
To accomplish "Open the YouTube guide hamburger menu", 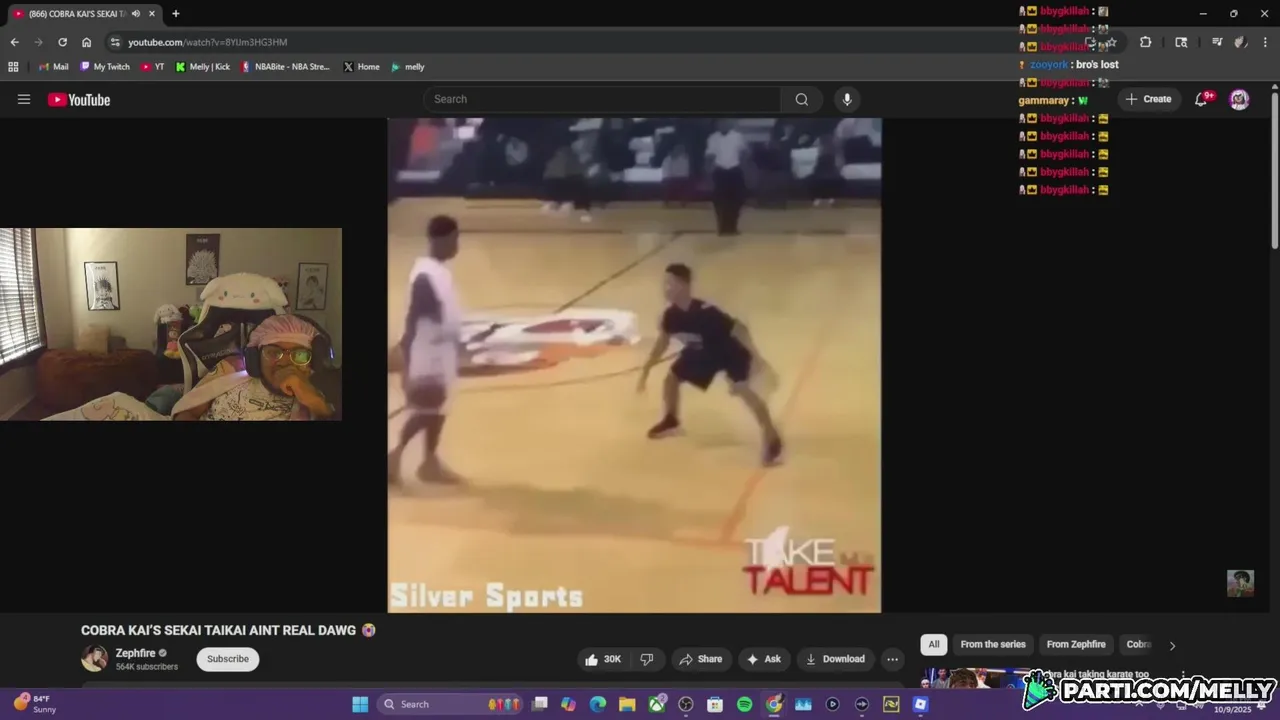I will (x=24, y=99).
